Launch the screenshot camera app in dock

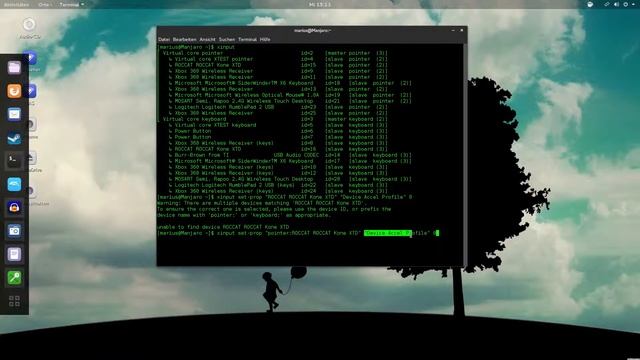pyautogui.click(x=14, y=231)
